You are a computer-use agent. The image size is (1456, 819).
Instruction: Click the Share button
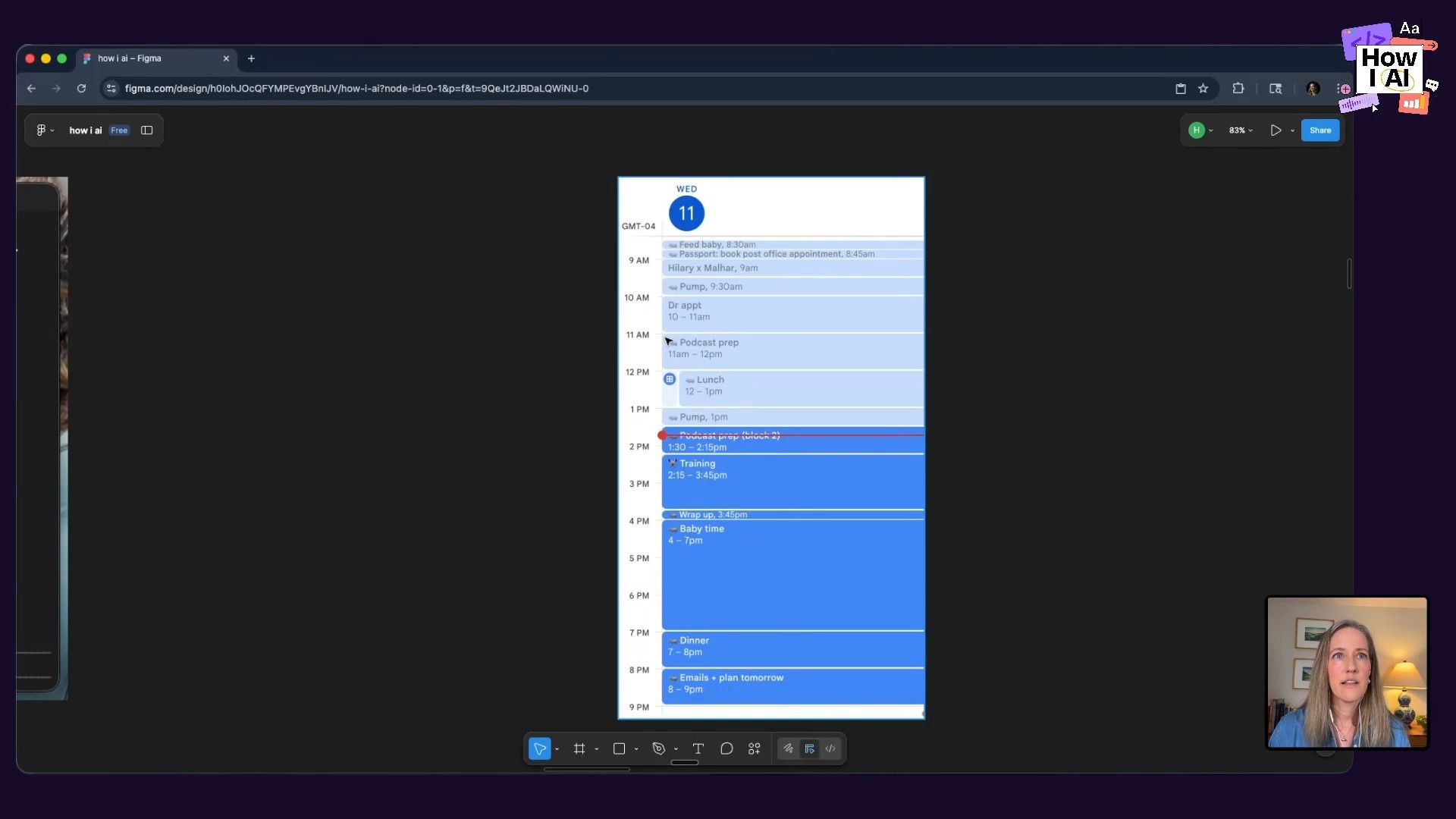pyautogui.click(x=1320, y=130)
